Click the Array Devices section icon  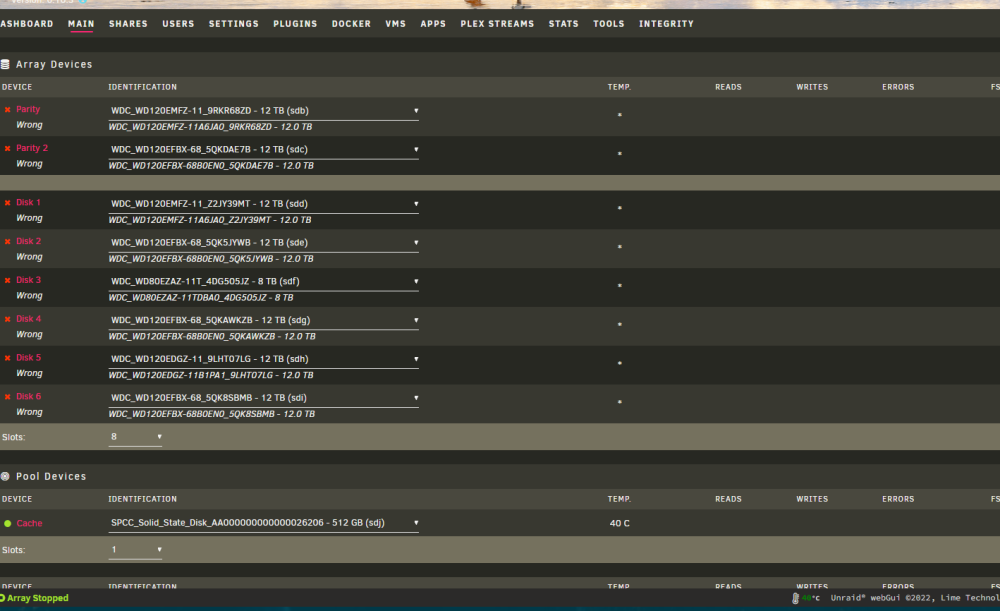coord(5,64)
